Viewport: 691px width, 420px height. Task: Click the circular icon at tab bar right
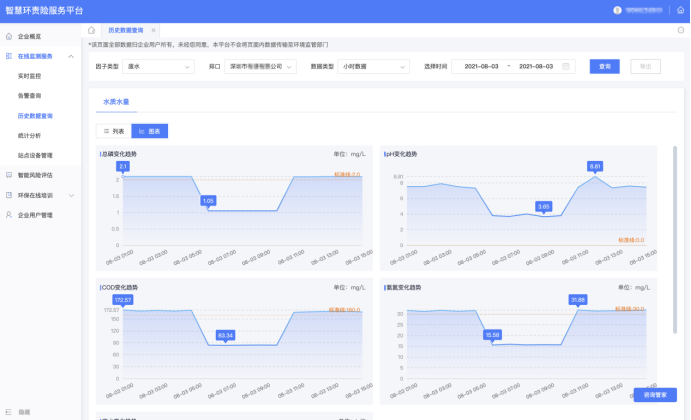[681, 30]
